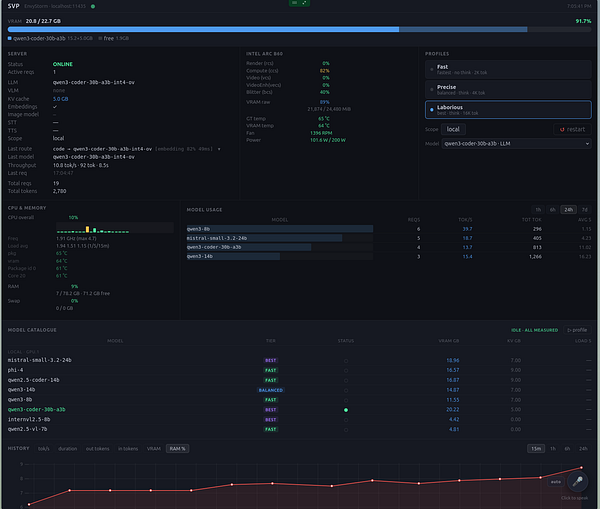Click the qwen2.5-coder-14b catalogue row name

(x=34, y=380)
